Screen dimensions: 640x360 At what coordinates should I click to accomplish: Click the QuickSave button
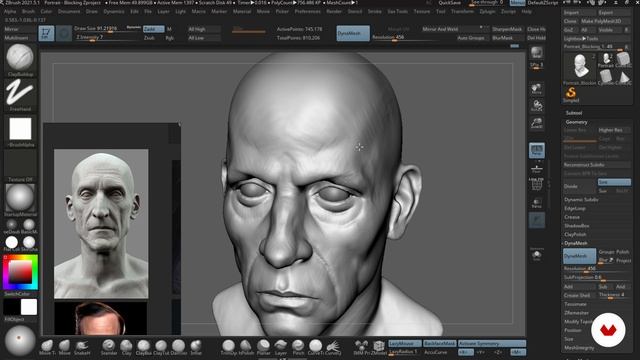click(450, 3)
